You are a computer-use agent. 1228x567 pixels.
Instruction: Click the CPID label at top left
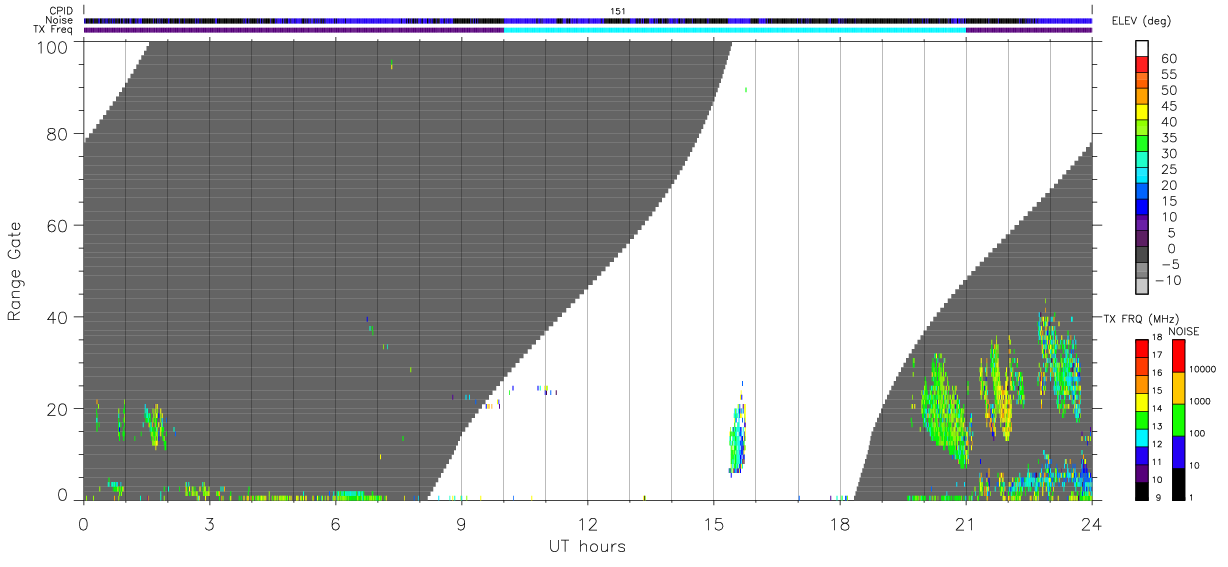pos(61,11)
